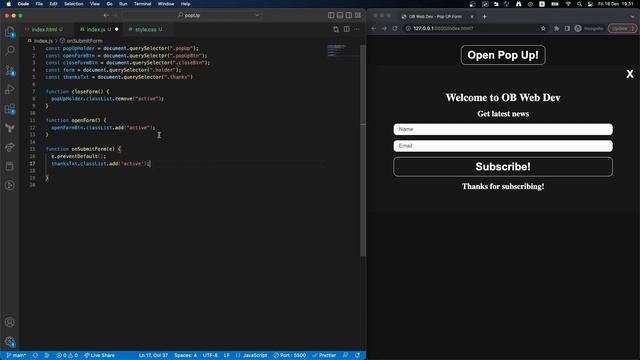Viewport: 640px width, 360px height.
Task: Switch to the style.css editor tab
Action: pos(146,29)
